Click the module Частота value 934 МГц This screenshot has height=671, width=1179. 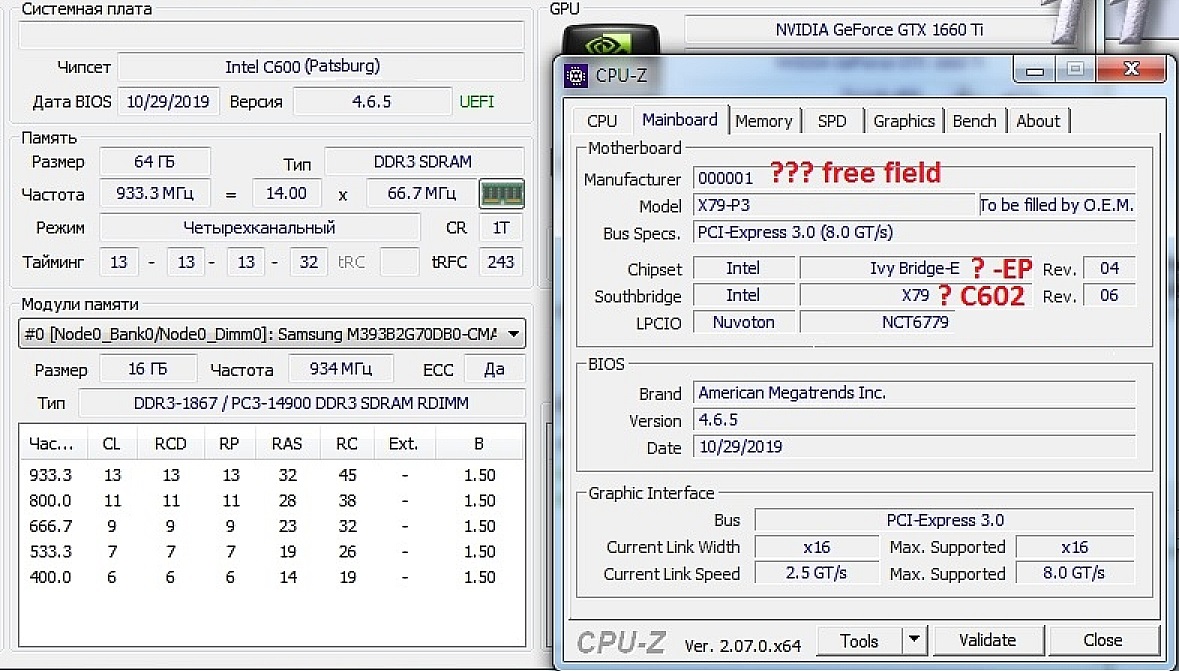click(x=341, y=369)
